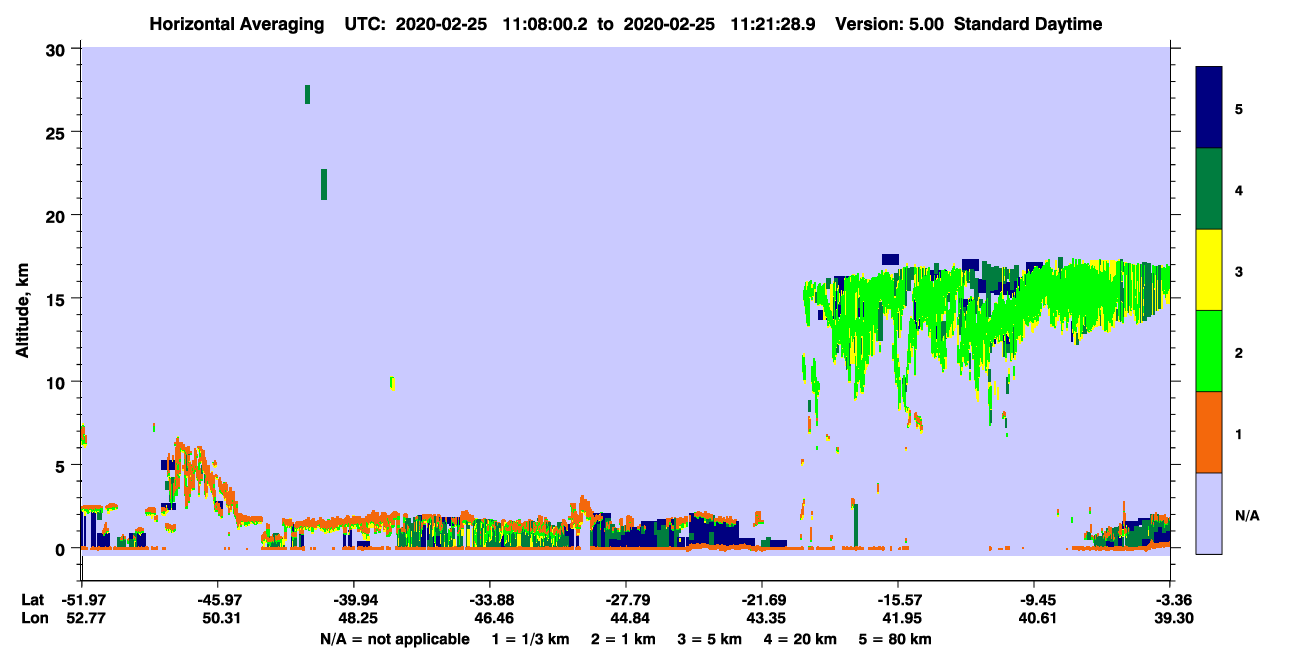Click the 'Lon' axis row label

pyautogui.click(x=34, y=619)
